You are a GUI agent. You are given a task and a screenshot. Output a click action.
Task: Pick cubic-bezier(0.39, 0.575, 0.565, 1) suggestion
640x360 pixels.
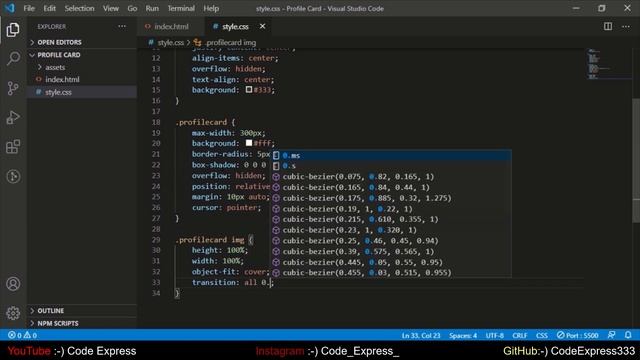coord(392,251)
